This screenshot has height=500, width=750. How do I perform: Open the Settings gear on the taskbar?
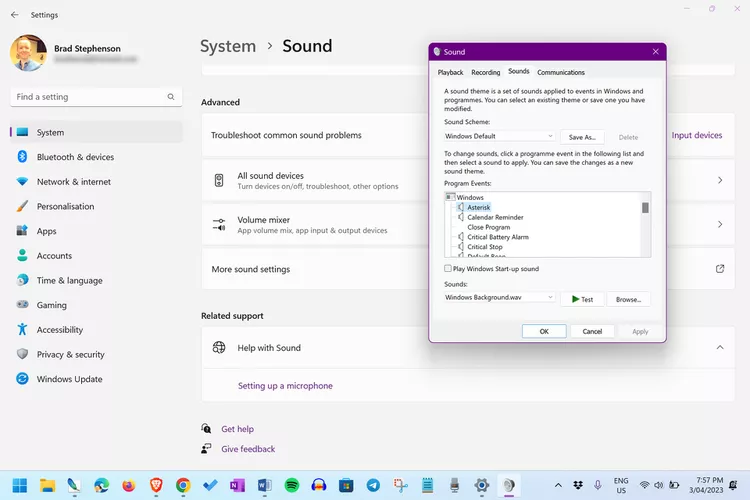(482, 486)
